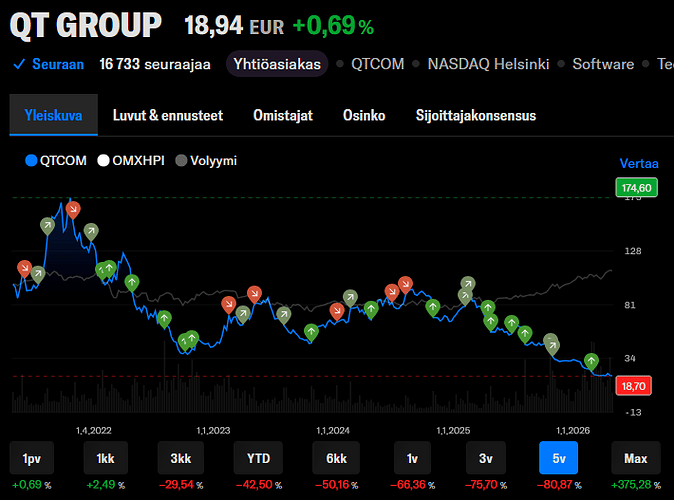Click the 18,94 EUR share price
The width and height of the screenshot is (674, 500).
[234, 26]
